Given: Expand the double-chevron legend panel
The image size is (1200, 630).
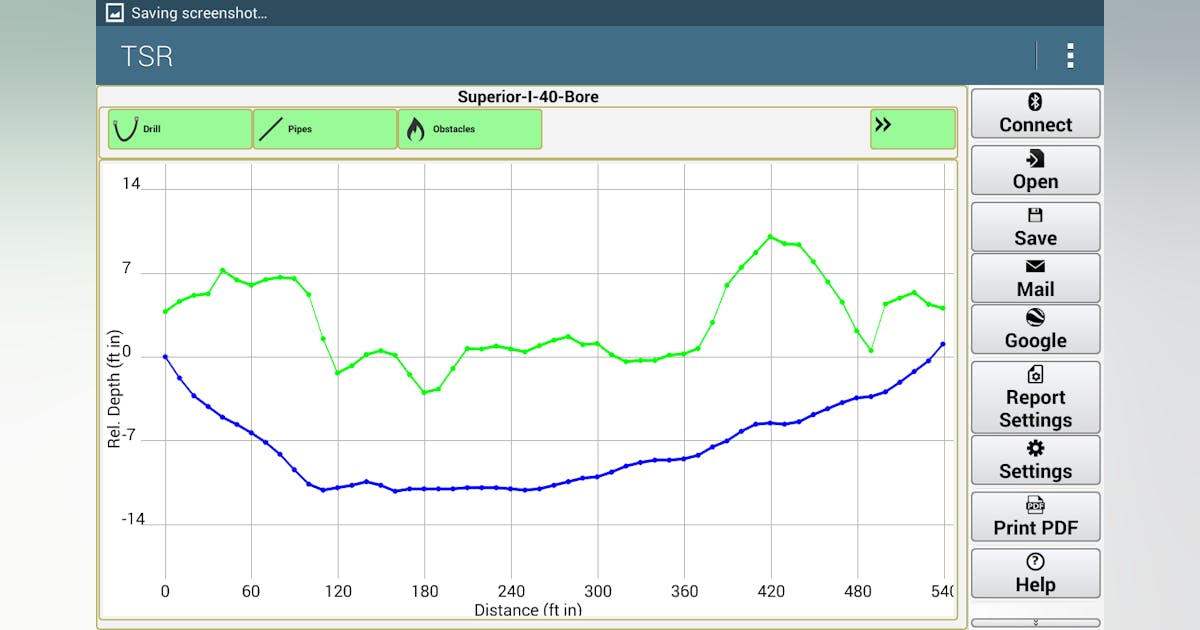Looking at the screenshot, I should (913, 127).
